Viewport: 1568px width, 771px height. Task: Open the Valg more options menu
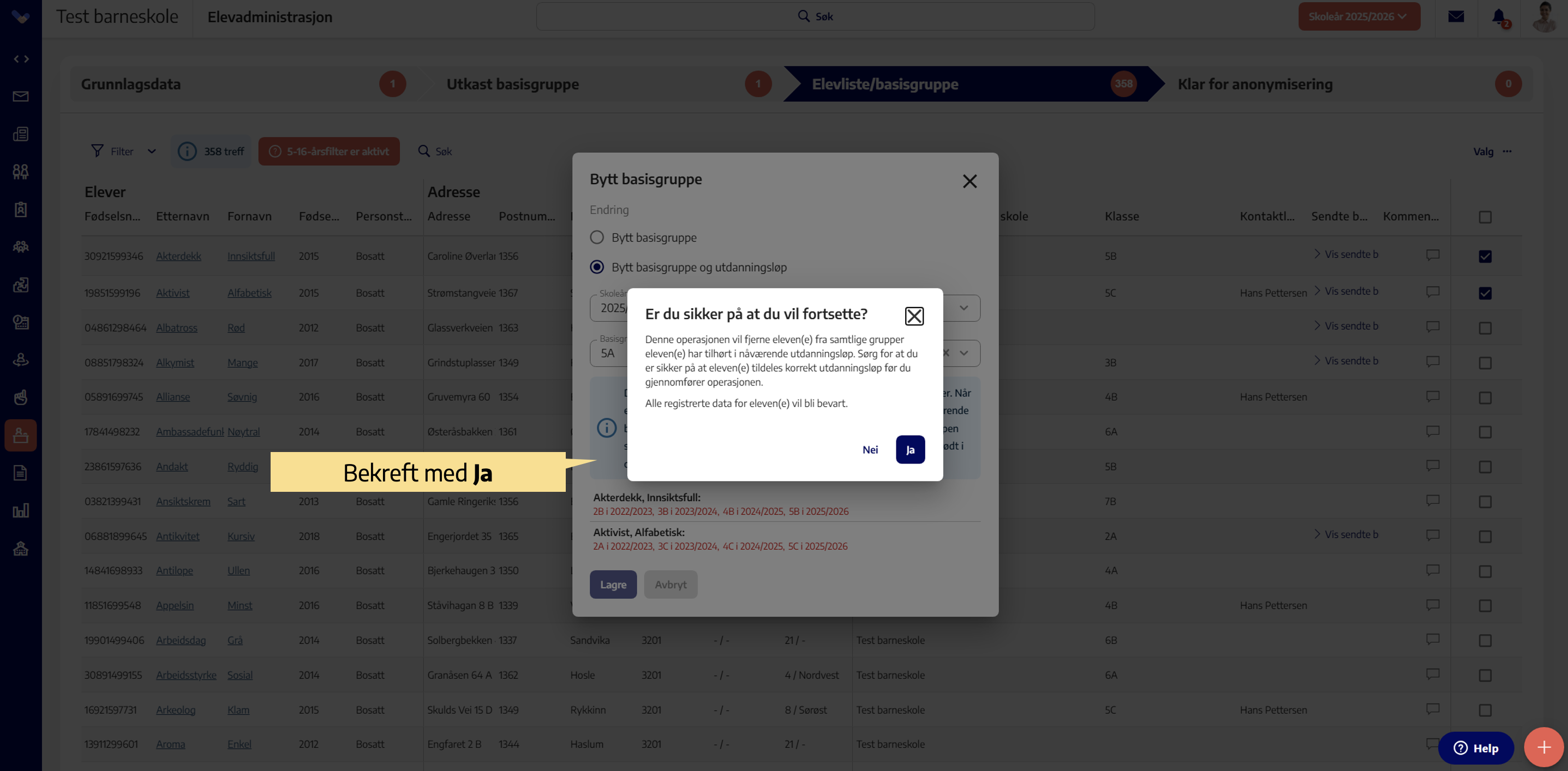coord(1506,151)
